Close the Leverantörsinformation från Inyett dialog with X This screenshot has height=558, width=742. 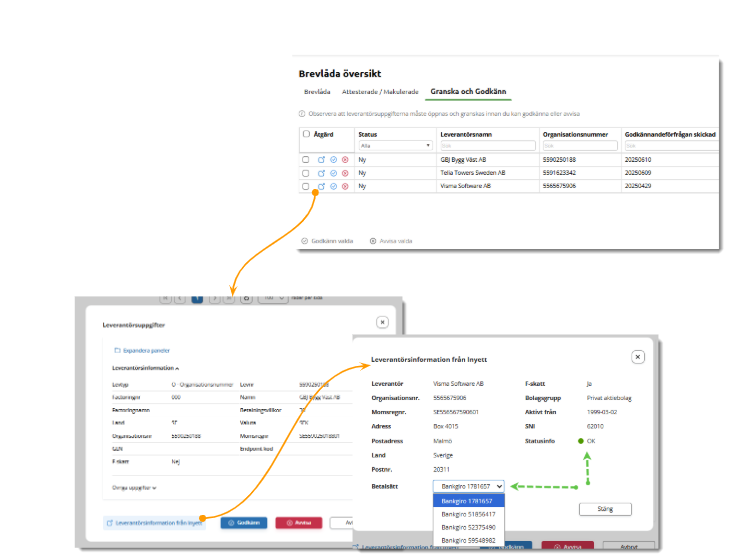[638, 357]
